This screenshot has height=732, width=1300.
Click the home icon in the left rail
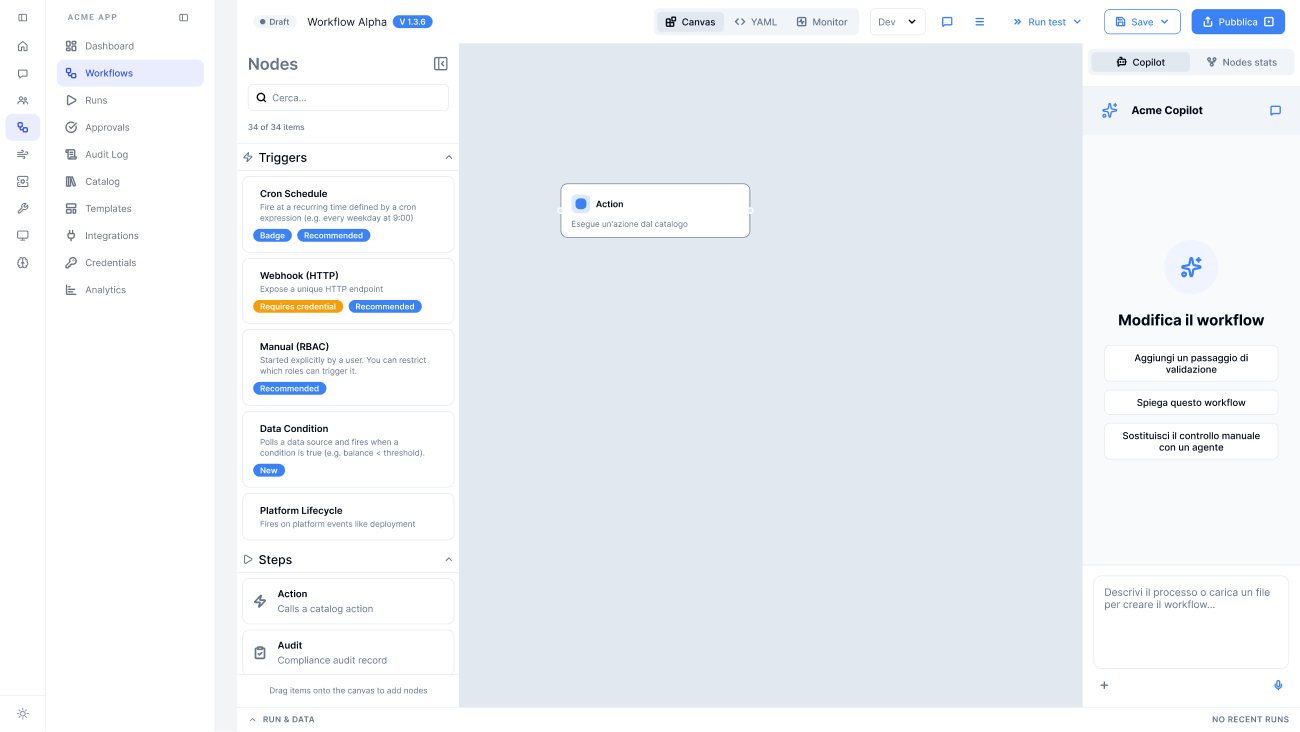[x=23, y=46]
